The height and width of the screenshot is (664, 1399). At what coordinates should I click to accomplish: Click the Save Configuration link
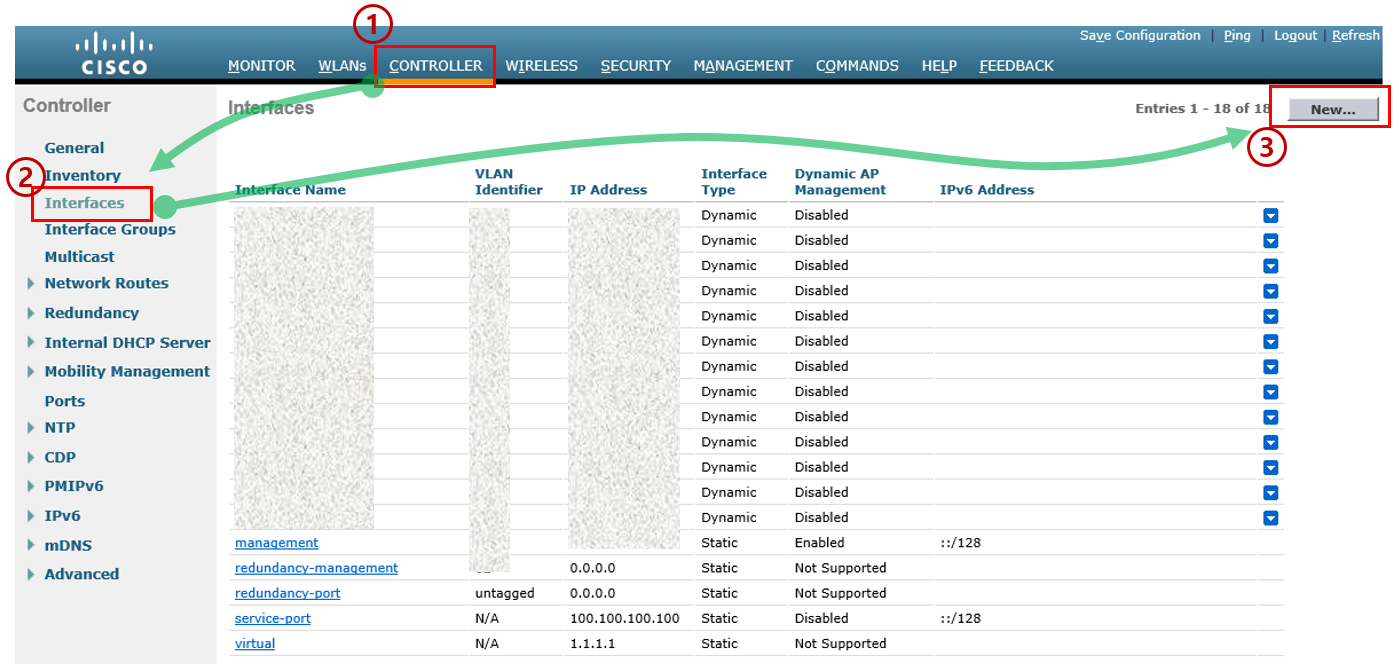(x=1140, y=36)
